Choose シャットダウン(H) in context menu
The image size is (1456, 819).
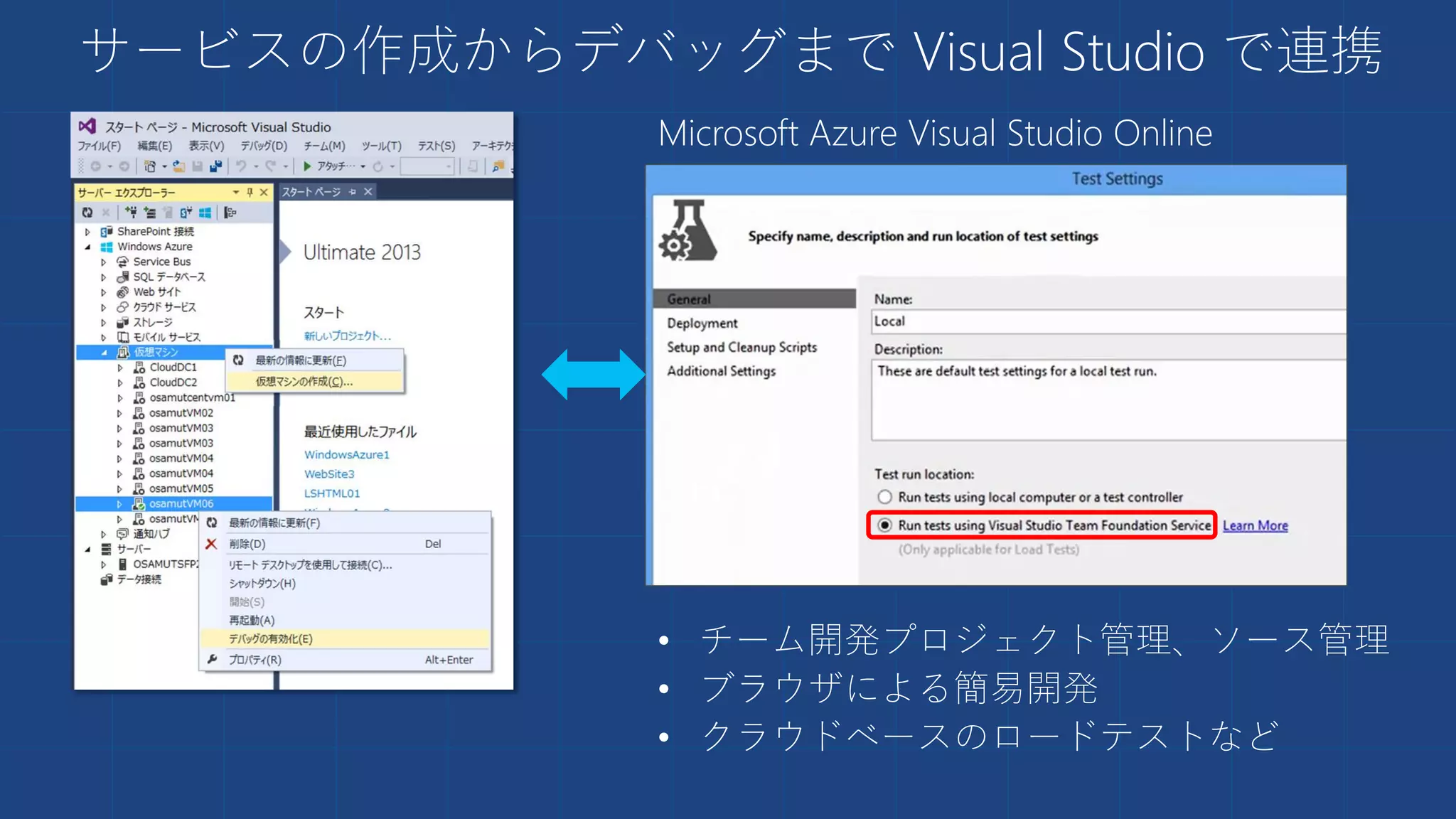pyautogui.click(x=346, y=584)
